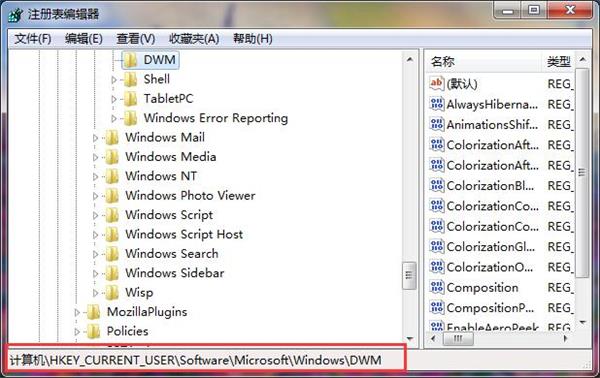Click the values pane vertical scrollbar thumb
Screen dimensions: 600x378
[582, 173]
